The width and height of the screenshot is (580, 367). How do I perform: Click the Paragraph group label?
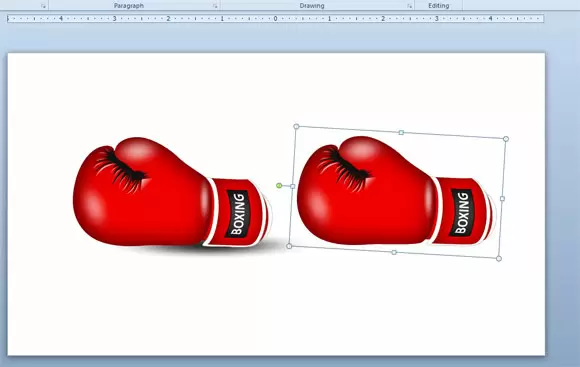point(129,6)
